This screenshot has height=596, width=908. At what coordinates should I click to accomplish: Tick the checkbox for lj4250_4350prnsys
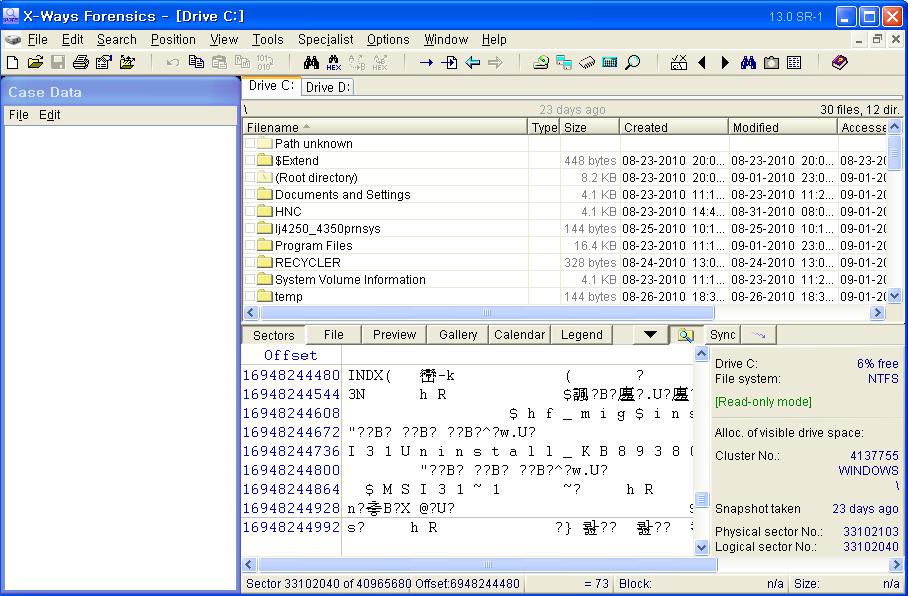click(x=250, y=228)
